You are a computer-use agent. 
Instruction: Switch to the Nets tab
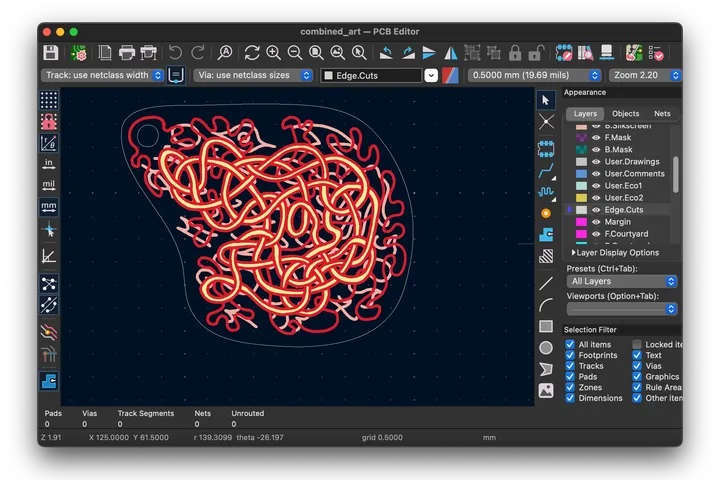(x=662, y=114)
